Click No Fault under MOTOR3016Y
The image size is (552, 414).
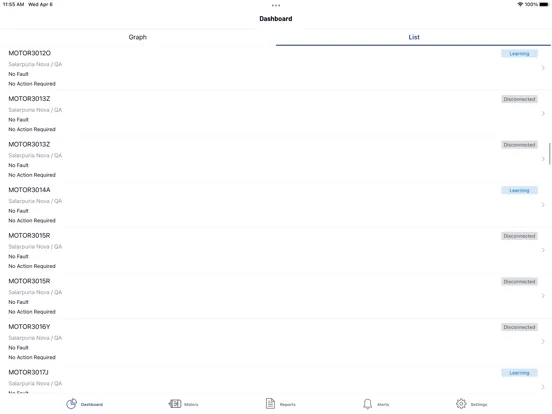(18, 348)
